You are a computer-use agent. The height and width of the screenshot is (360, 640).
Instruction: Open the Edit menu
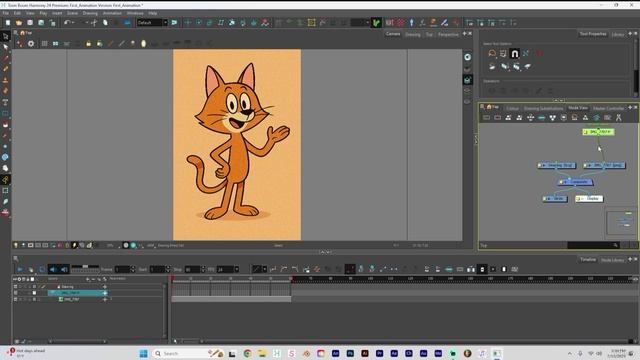[x=17, y=13]
